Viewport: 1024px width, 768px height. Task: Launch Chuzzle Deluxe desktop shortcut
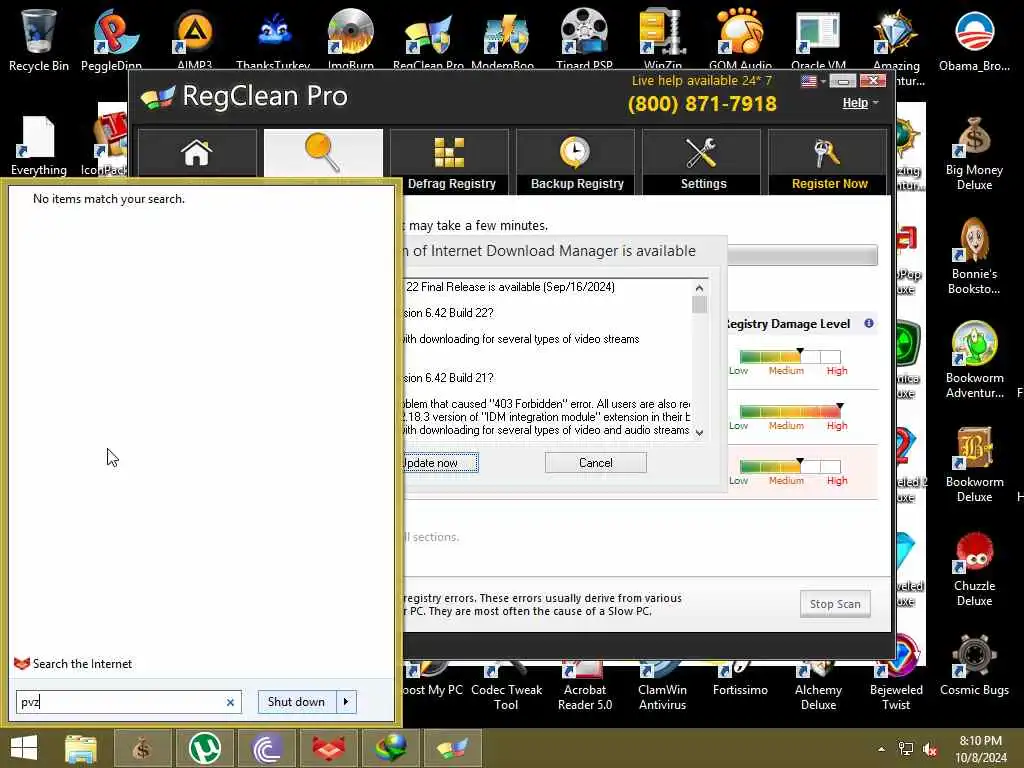[974, 569]
